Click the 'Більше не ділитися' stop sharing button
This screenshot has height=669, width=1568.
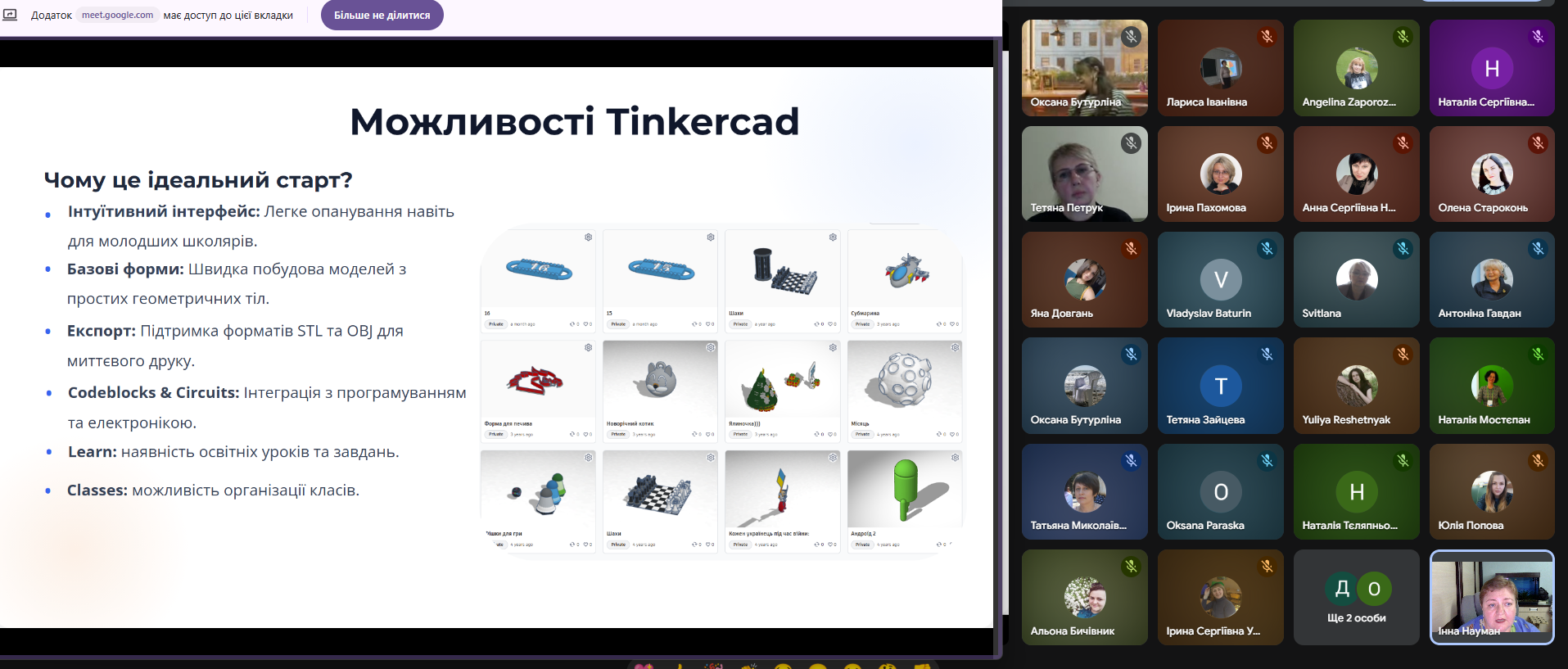[382, 16]
